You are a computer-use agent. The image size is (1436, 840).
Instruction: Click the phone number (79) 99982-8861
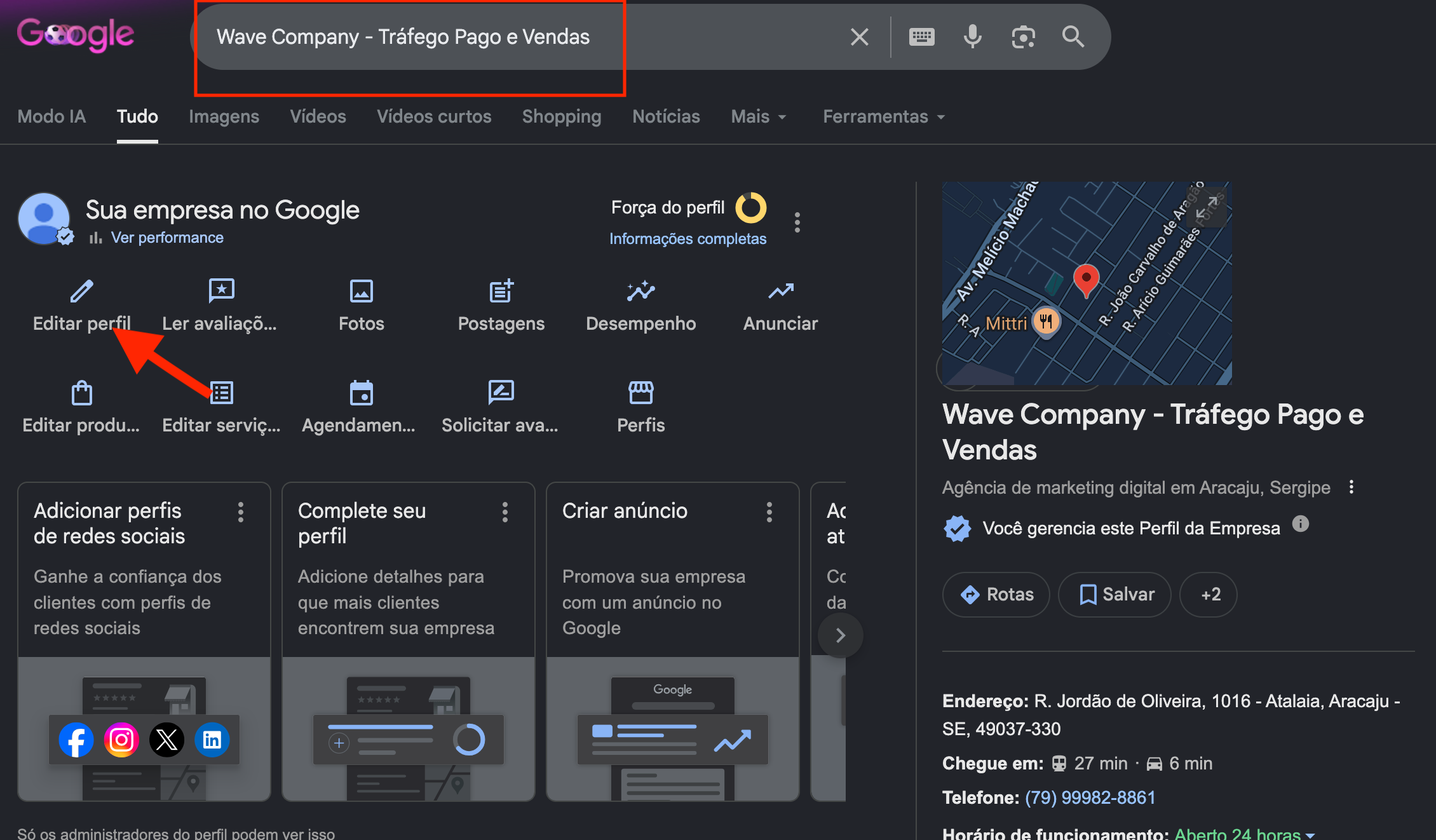(1090, 798)
